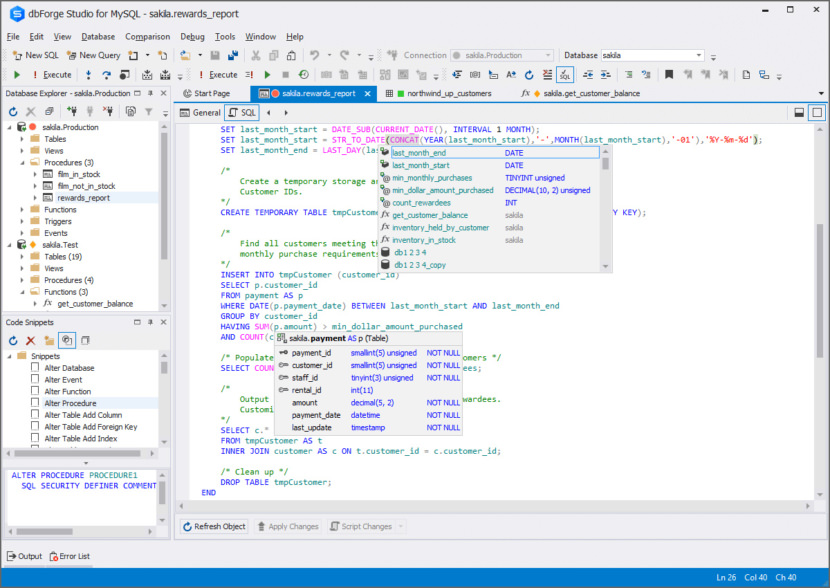Toggle a bookmark on current line
The height and width of the screenshot is (588, 830).
[670, 74]
